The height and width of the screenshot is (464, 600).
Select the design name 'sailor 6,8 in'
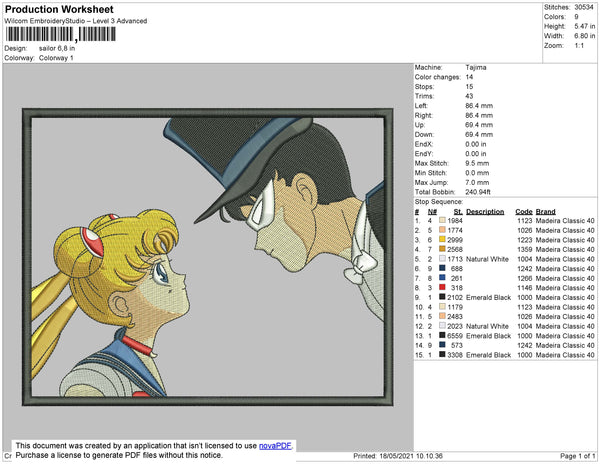pyautogui.click(x=57, y=49)
